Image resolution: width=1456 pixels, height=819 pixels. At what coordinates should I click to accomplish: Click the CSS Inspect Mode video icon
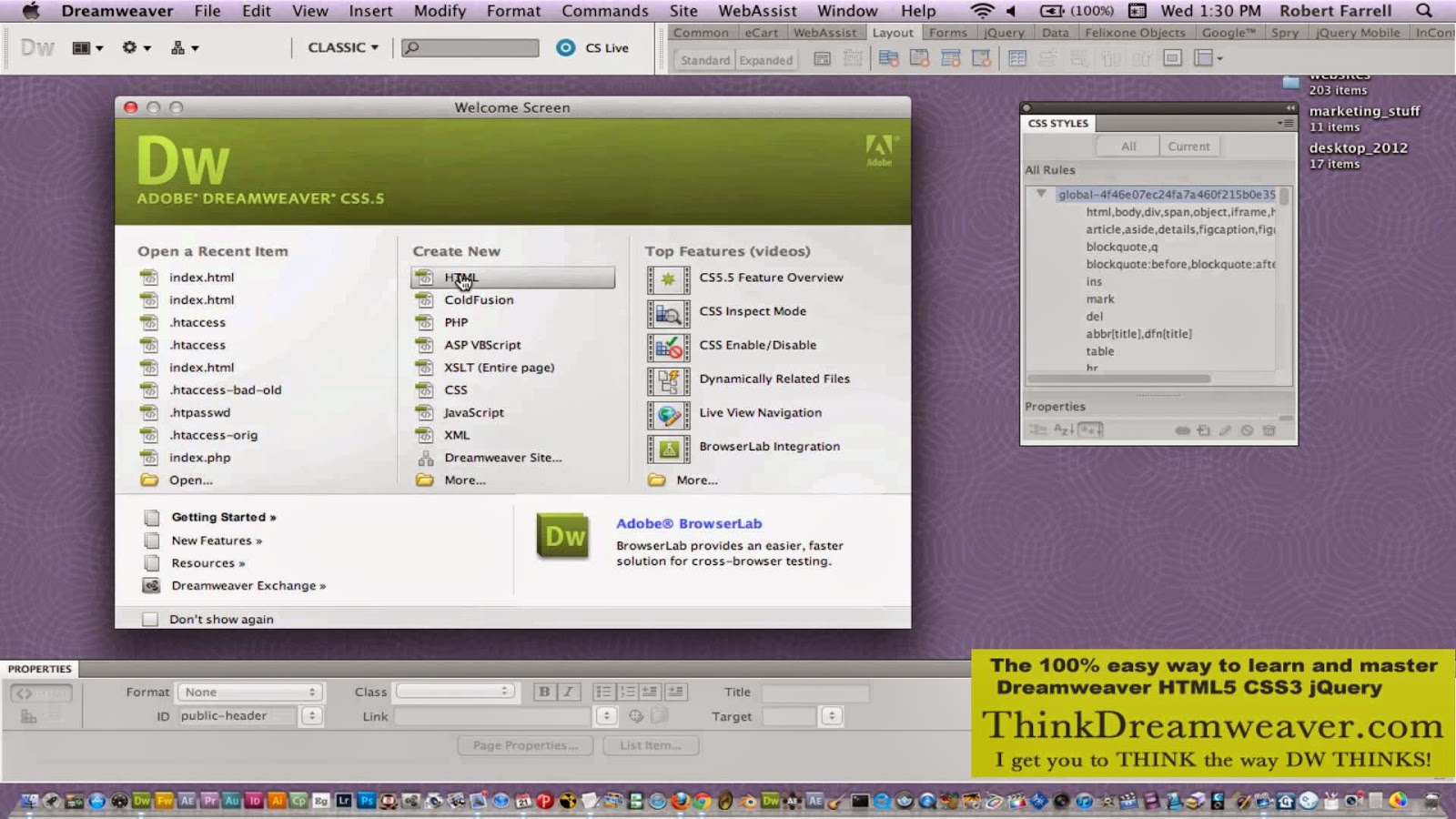[668, 312]
